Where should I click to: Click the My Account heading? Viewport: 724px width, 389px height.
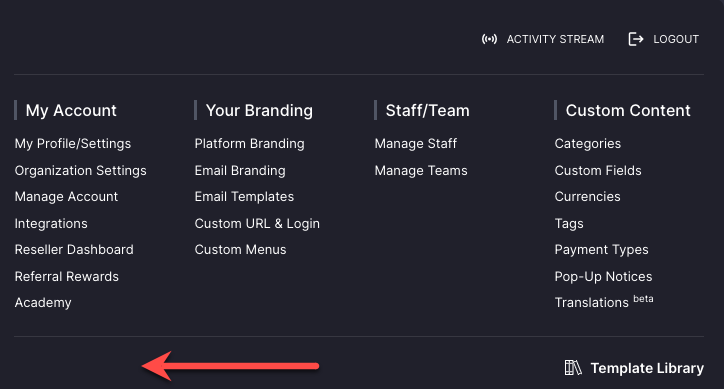click(71, 110)
